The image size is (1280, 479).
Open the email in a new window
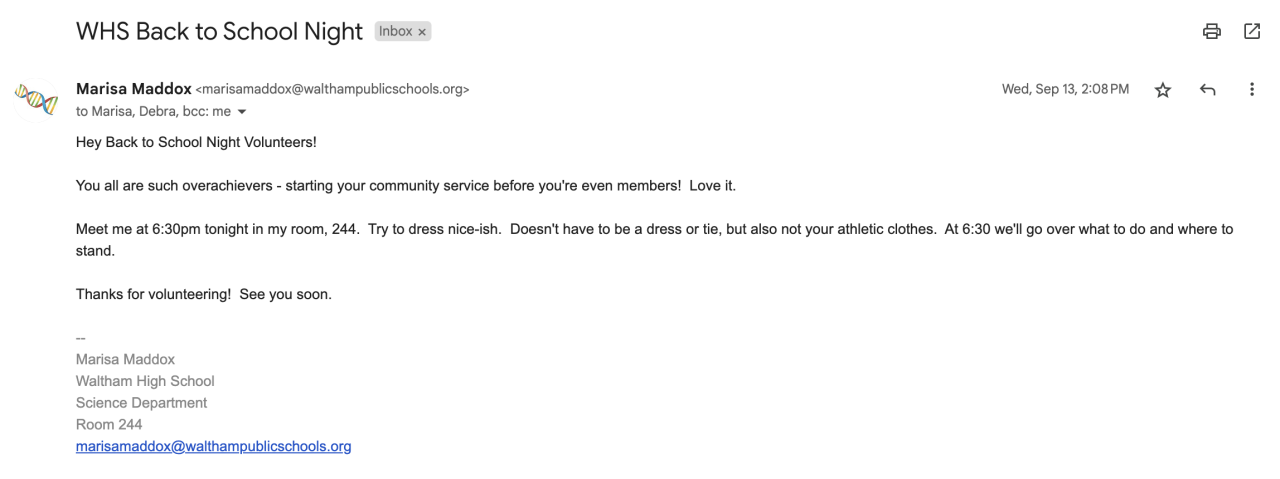pos(1252,31)
